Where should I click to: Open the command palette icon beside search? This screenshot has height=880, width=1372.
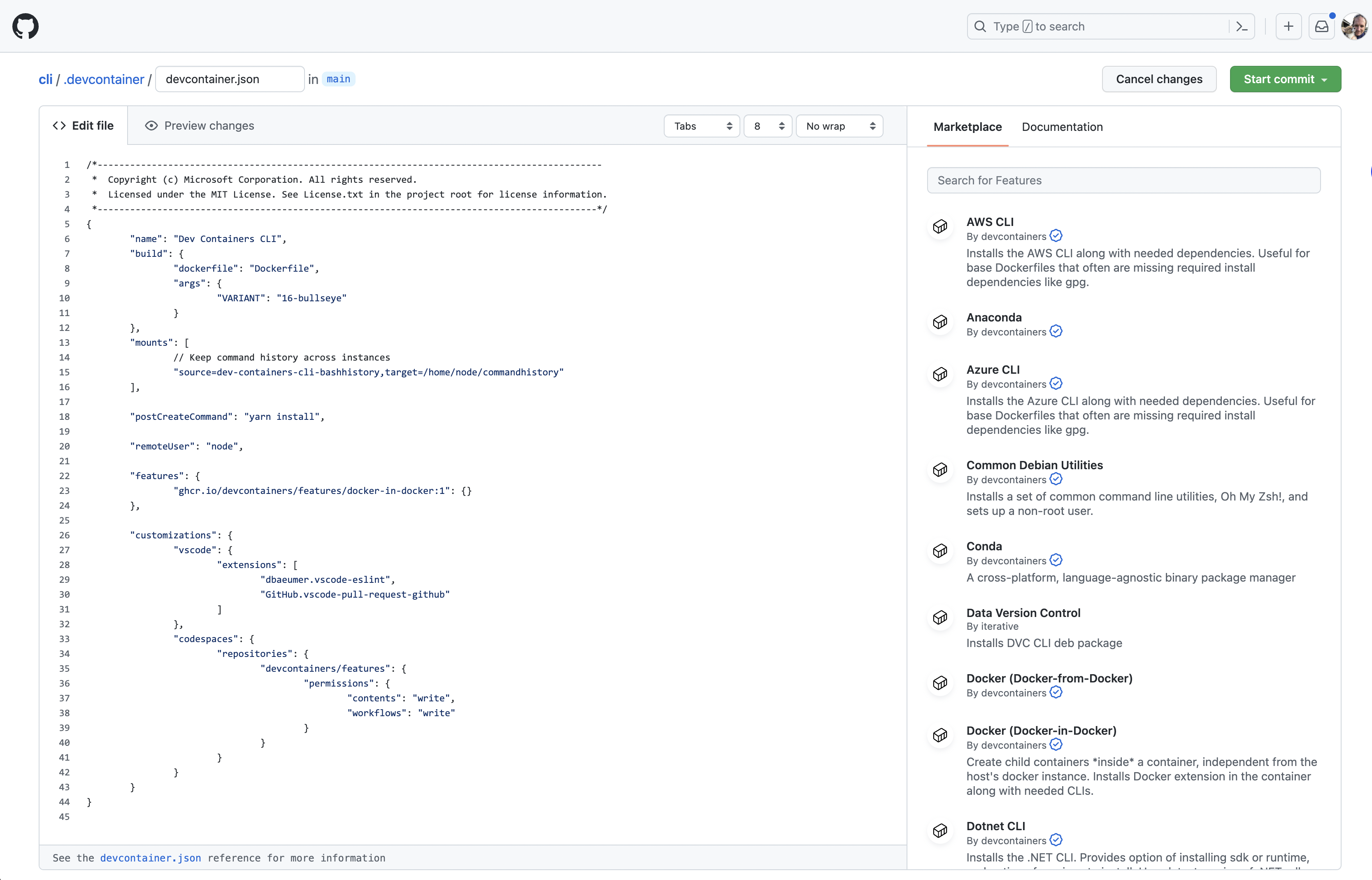1241,26
